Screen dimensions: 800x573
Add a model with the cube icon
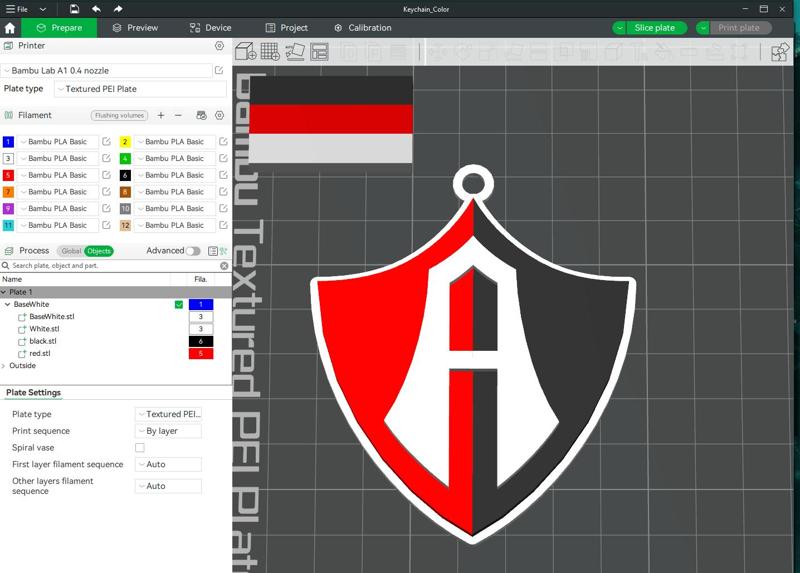coord(245,52)
